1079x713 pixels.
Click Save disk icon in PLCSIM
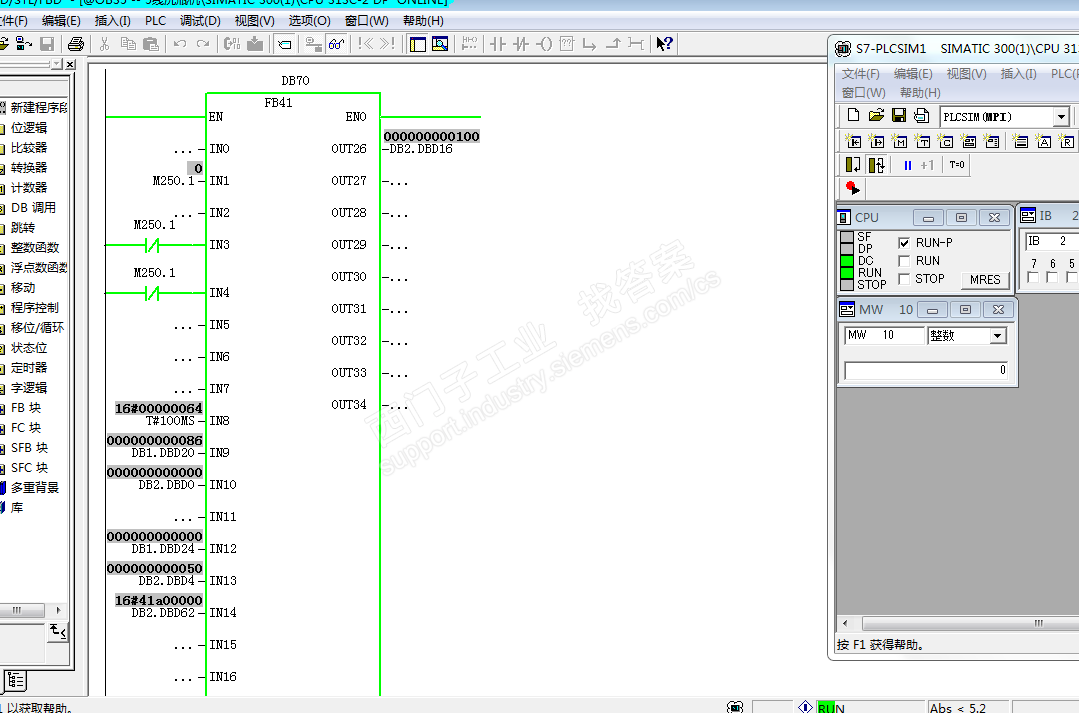point(899,115)
